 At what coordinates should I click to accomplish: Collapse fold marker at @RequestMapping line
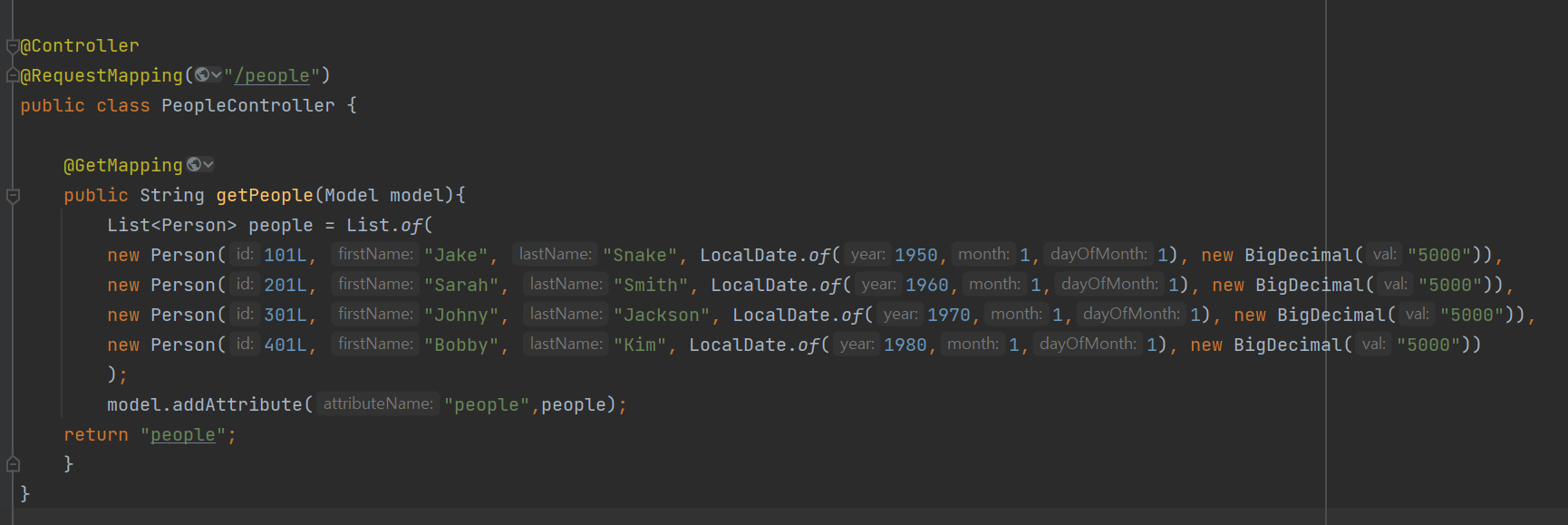tap(13, 75)
